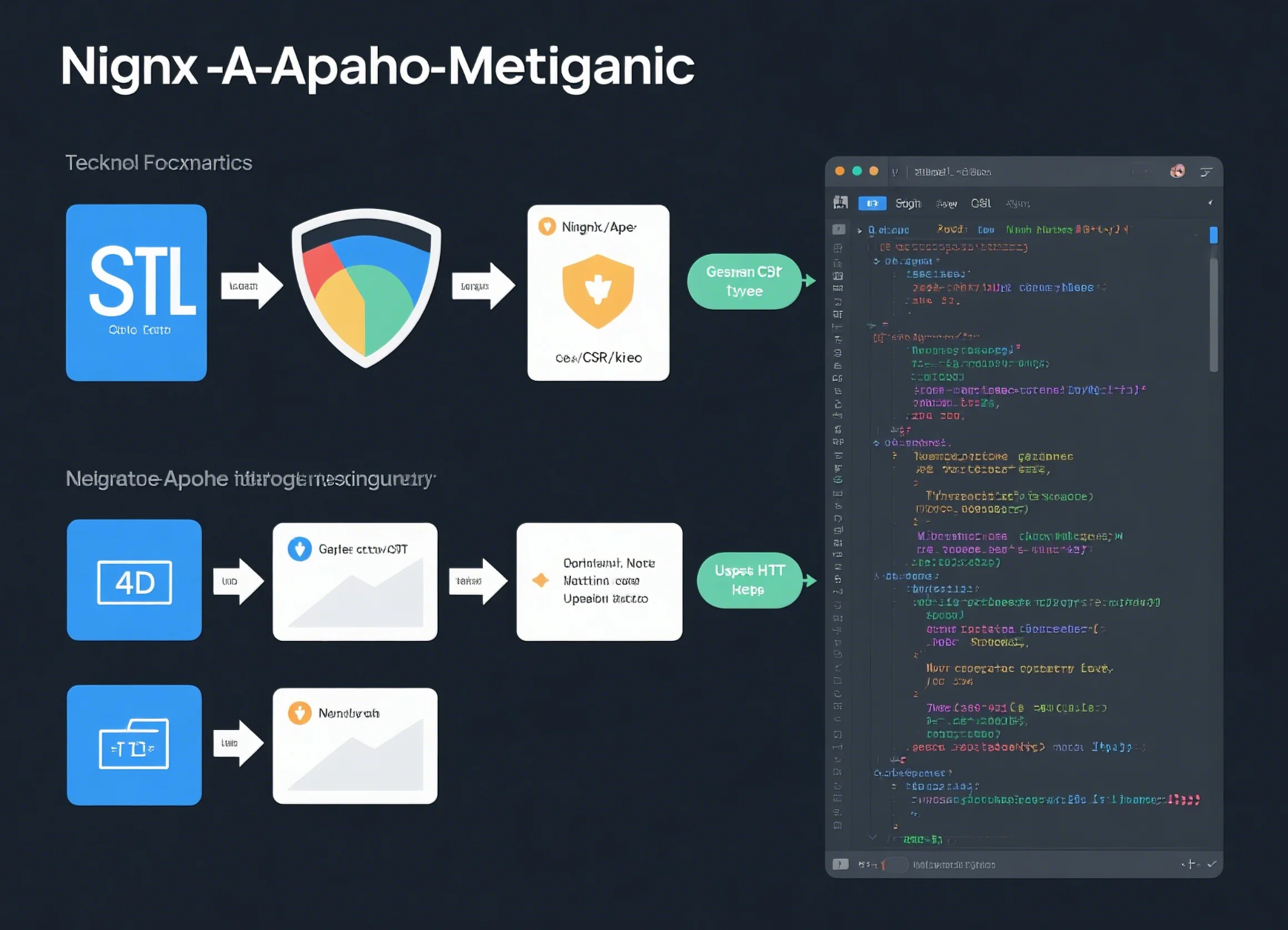Click the filter icon in editor title bar

(x=1206, y=172)
